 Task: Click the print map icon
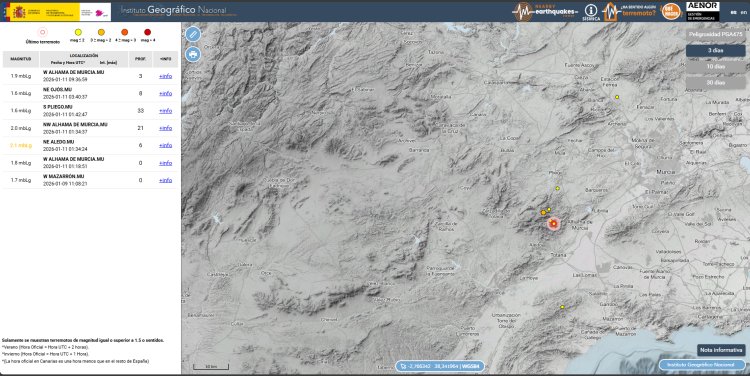(193, 54)
